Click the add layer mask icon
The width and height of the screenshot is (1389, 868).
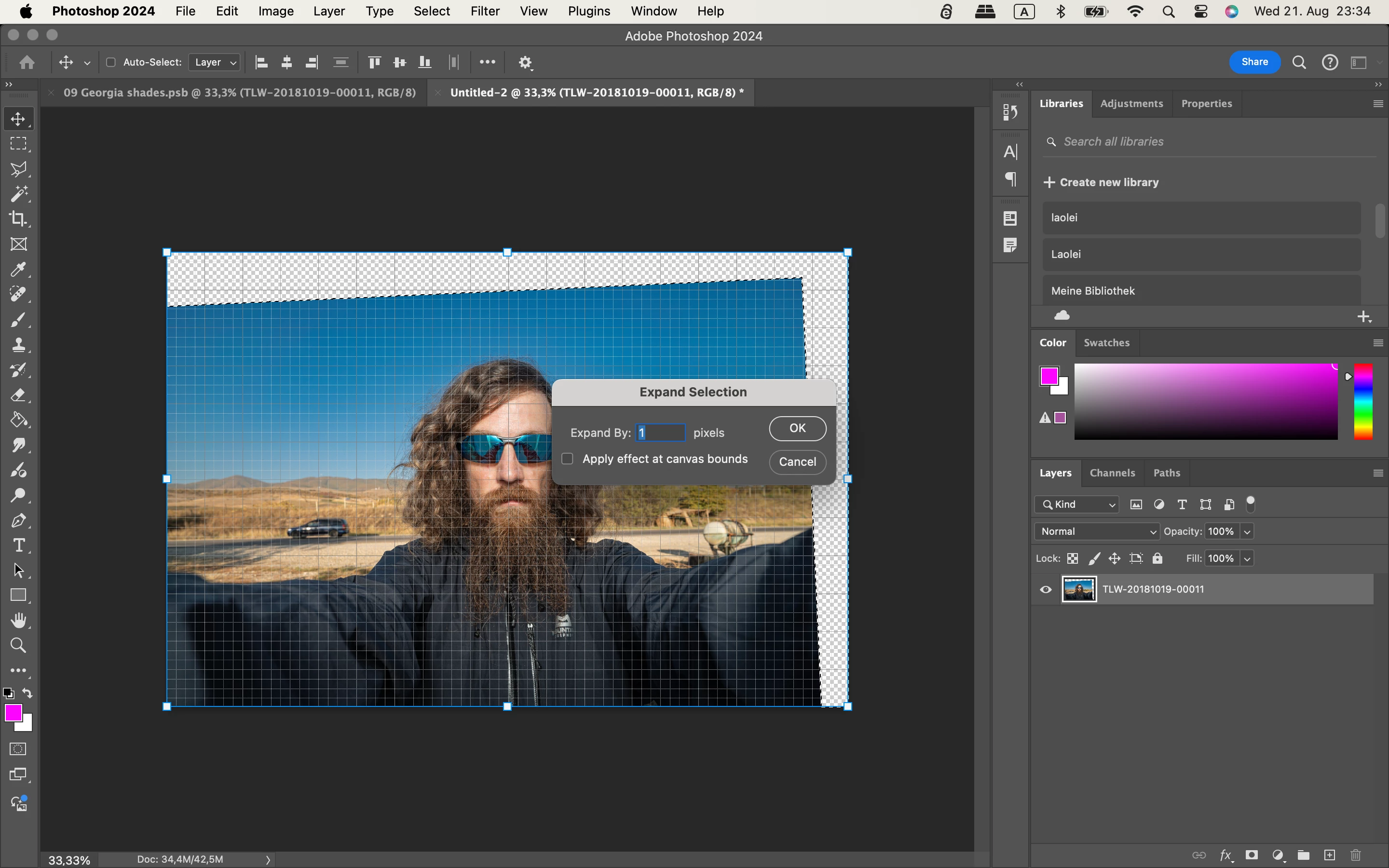click(1252, 855)
